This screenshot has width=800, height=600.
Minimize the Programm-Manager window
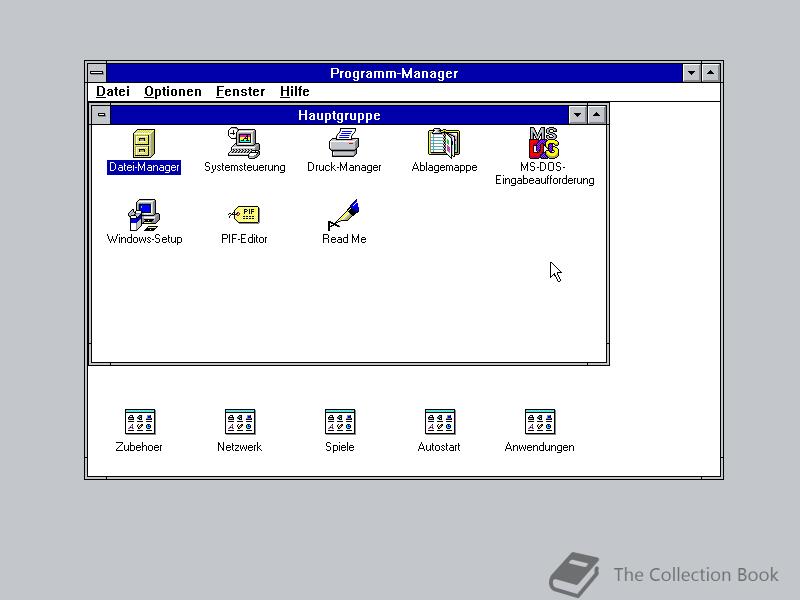tap(691, 73)
